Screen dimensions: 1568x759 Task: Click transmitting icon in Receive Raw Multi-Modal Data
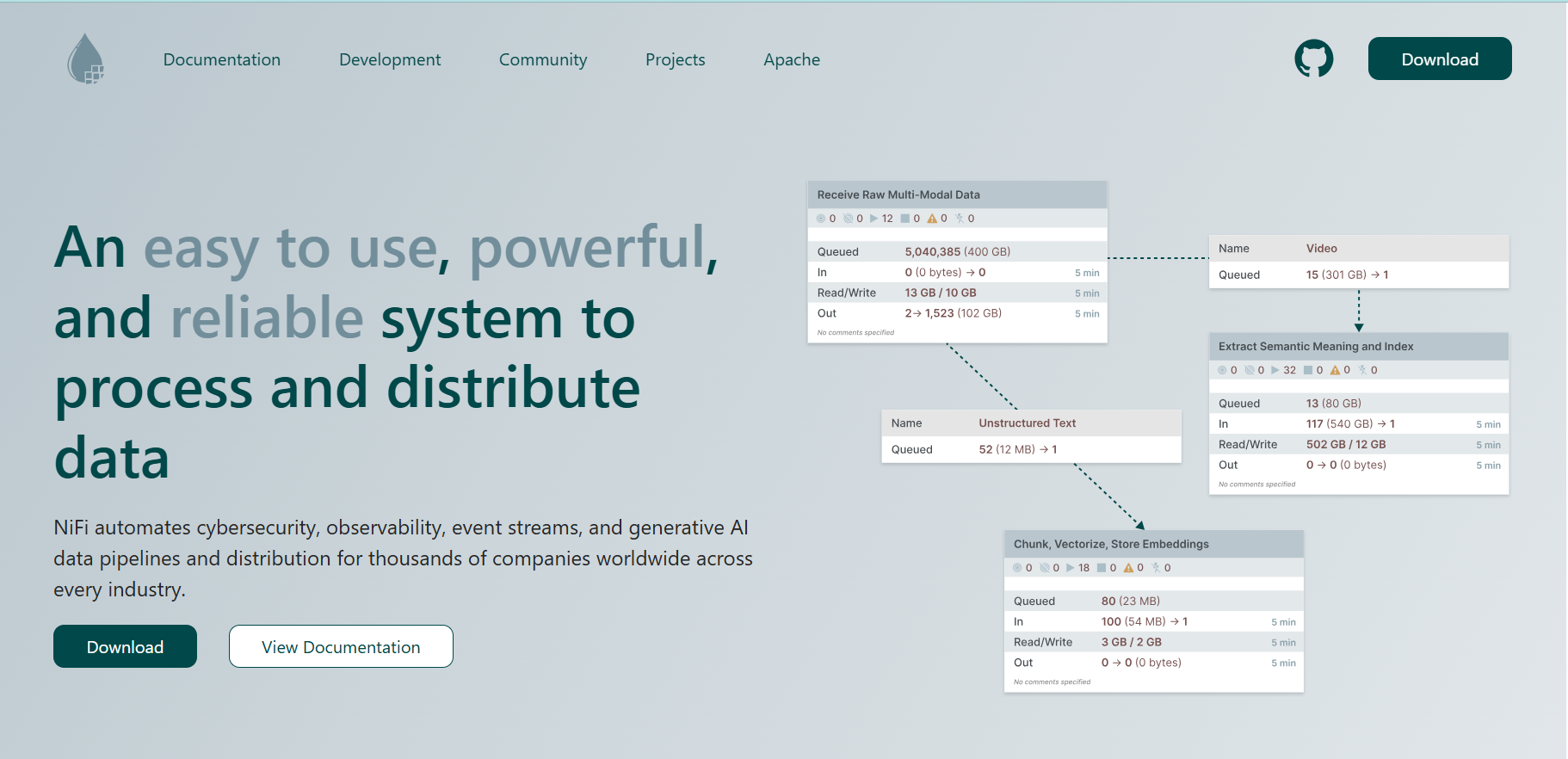tap(821, 219)
